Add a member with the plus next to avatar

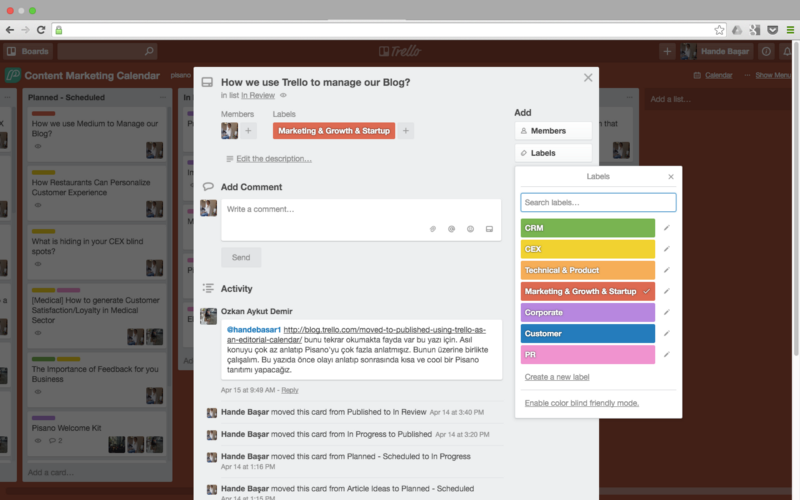[x=248, y=131]
